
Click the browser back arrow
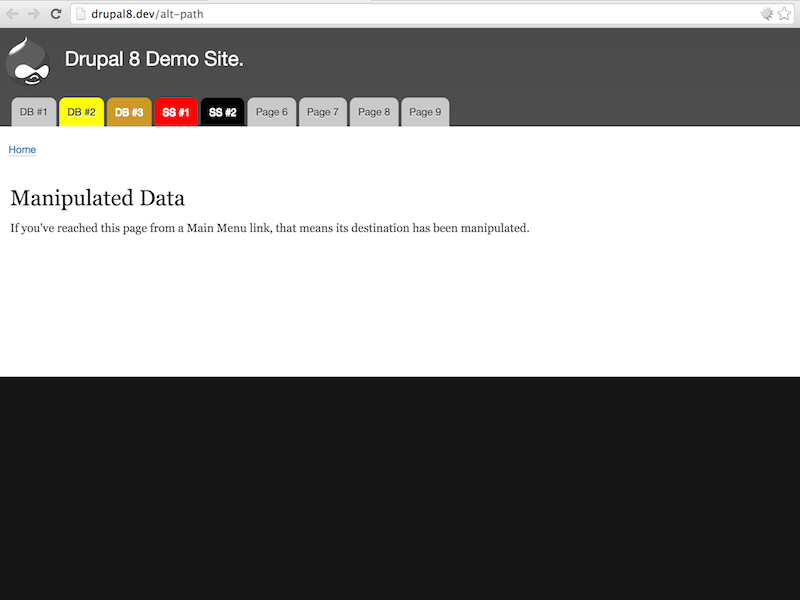pyautogui.click(x=13, y=14)
